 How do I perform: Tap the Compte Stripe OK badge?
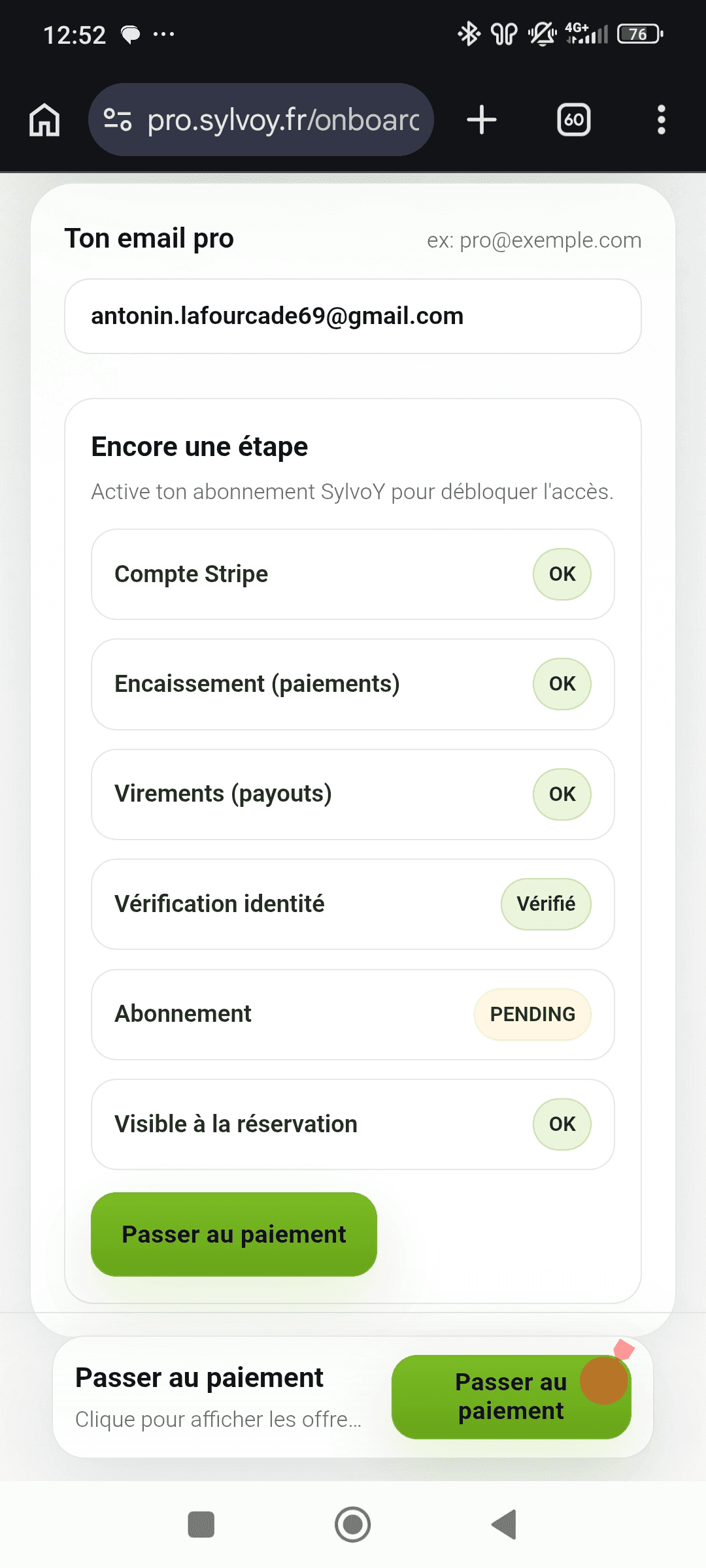tap(562, 574)
